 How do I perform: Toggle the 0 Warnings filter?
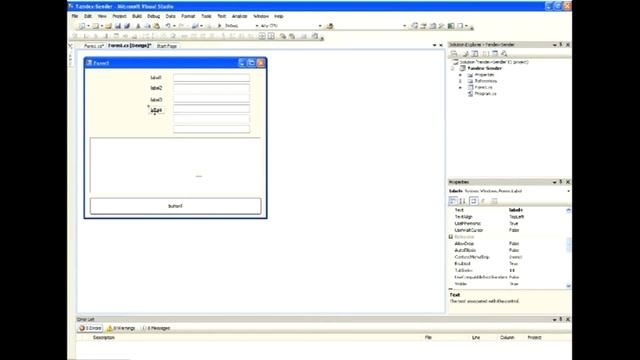[x=121, y=328]
